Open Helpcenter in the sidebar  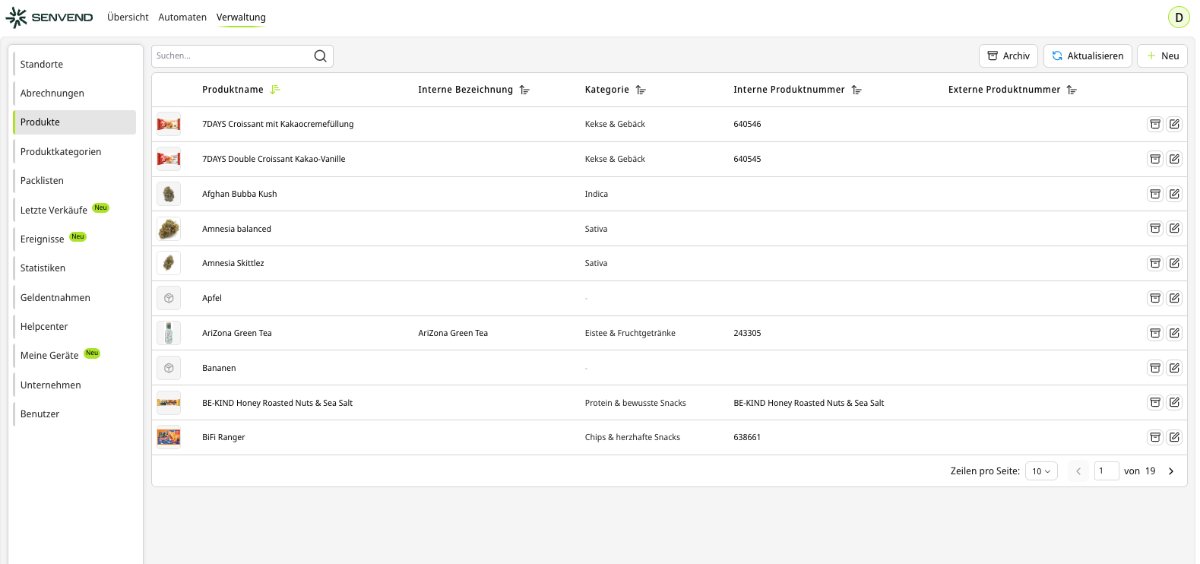tap(74, 326)
